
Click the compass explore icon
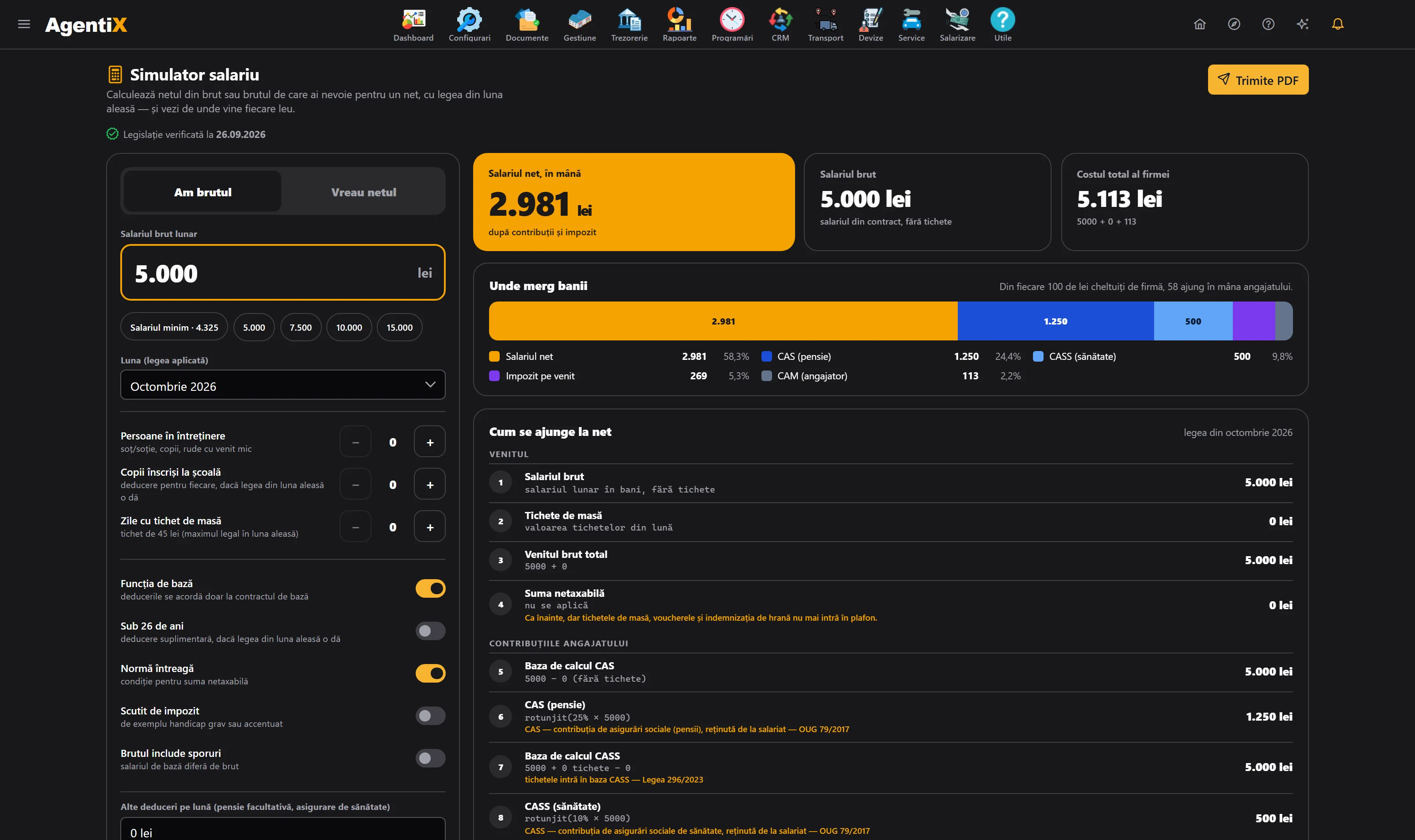[1234, 24]
